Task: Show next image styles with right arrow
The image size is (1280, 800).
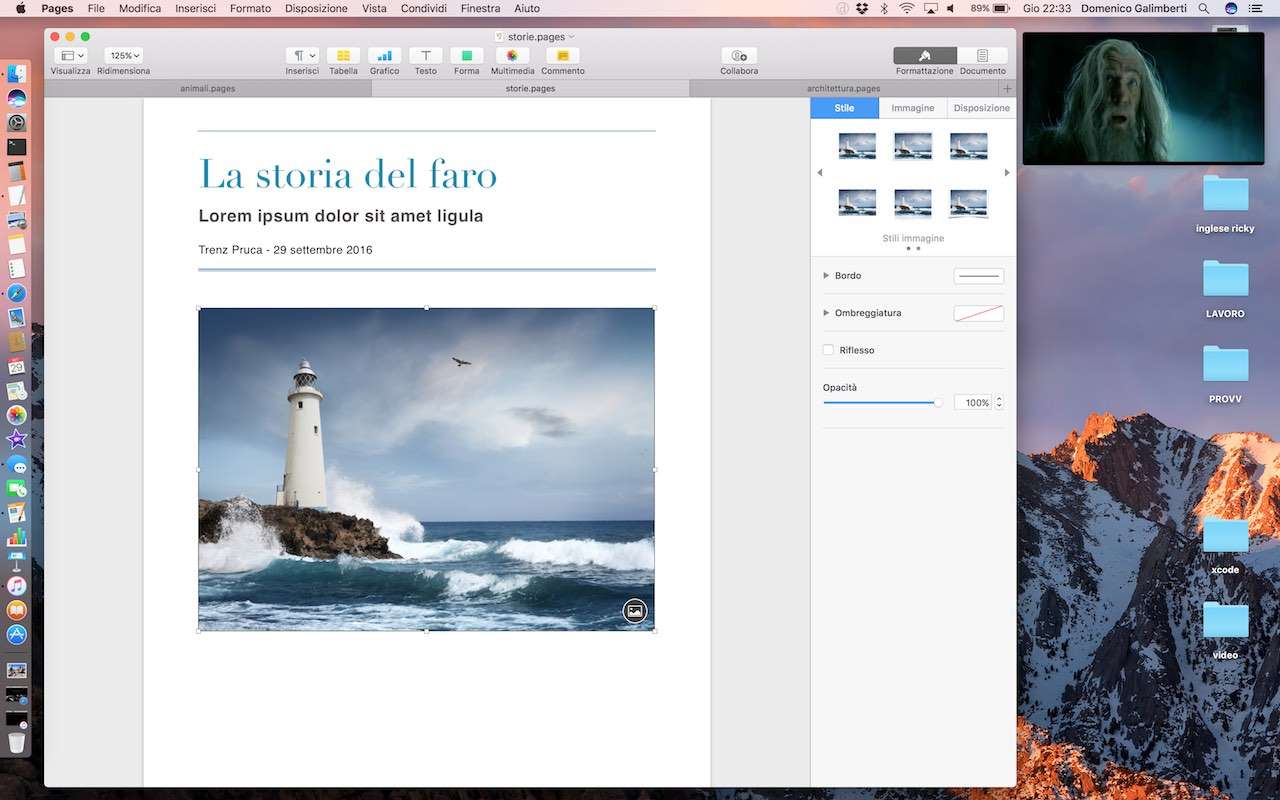Action: [x=1007, y=173]
